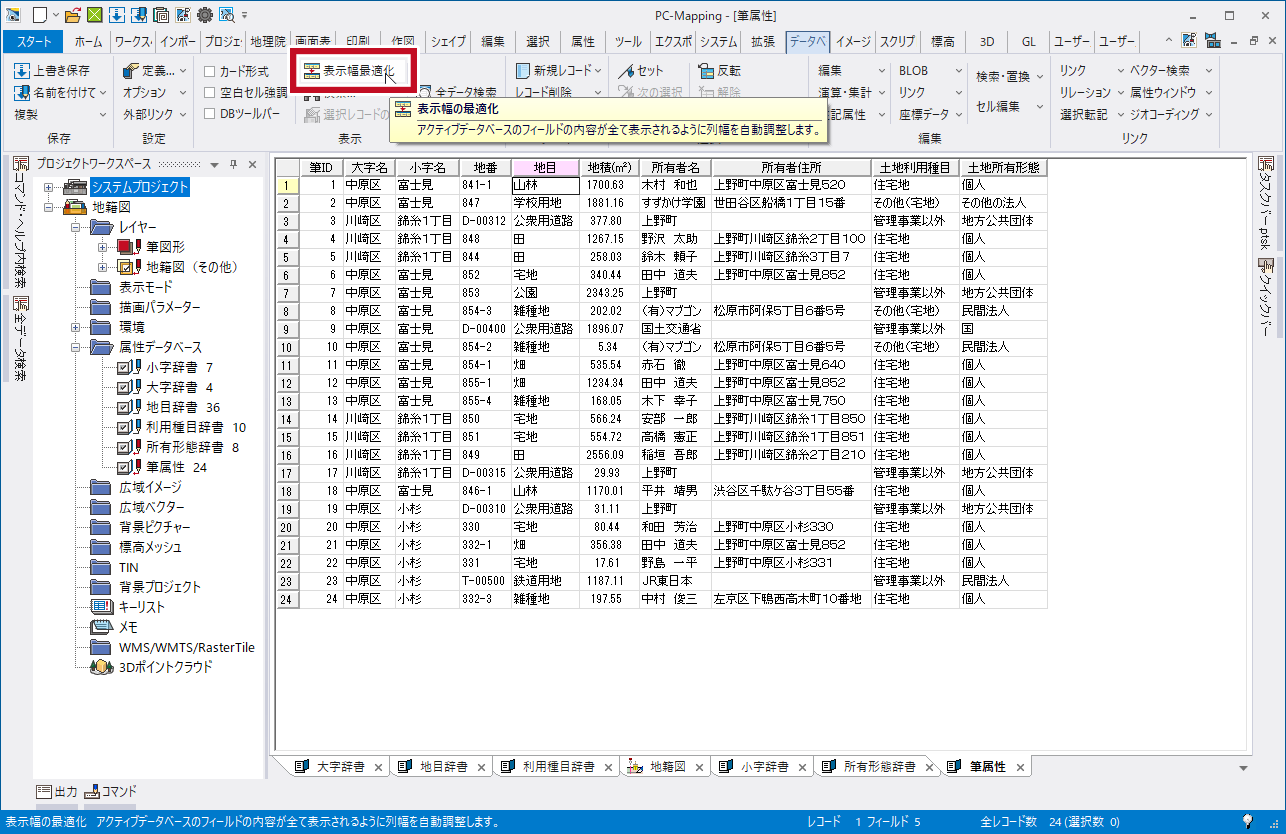1286x834 pixels.
Task: Click the 名前を付けて save-as icon
Action: pos(22,93)
